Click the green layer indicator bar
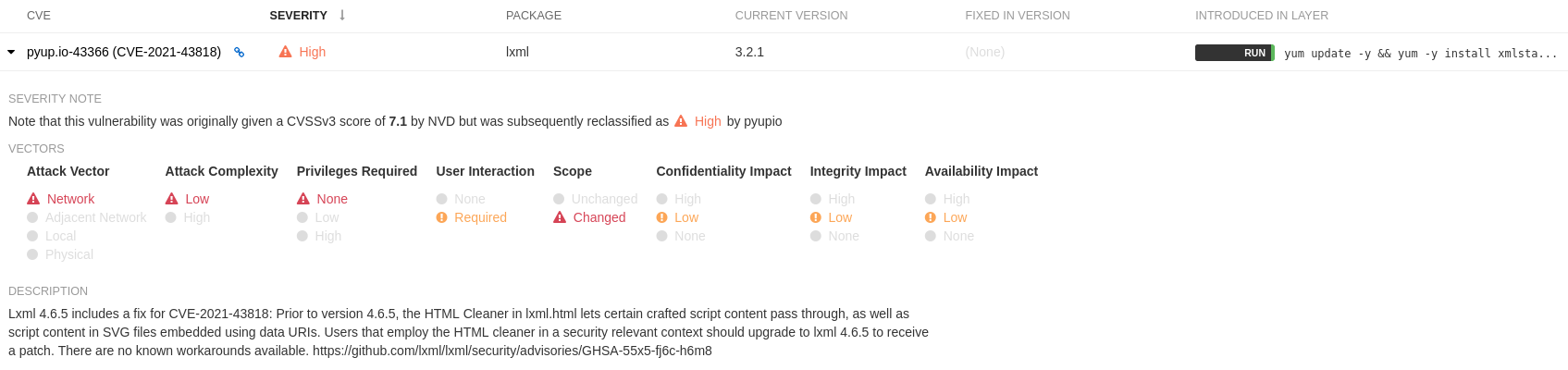The width and height of the screenshot is (1568, 370). [1273, 53]
